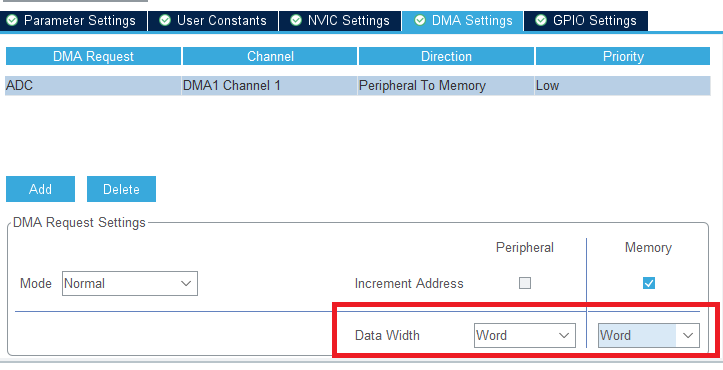Image resolution: width=723 pixels, height=370 pixels.
Task: Click the User Constants green check icon
Action: click(165, 21)
